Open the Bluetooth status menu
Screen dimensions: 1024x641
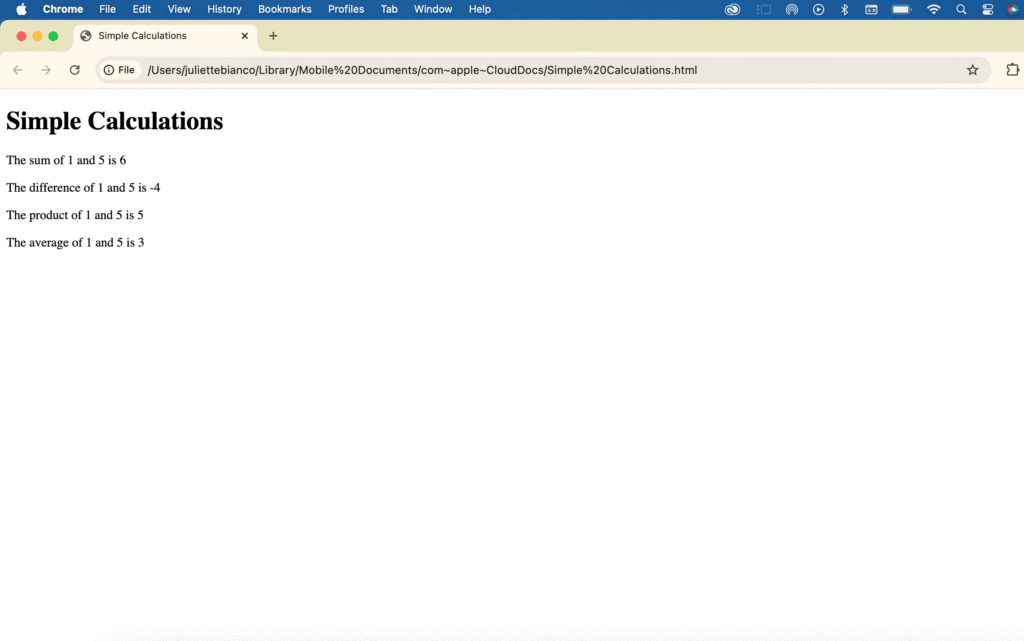[x=844, y=9]
